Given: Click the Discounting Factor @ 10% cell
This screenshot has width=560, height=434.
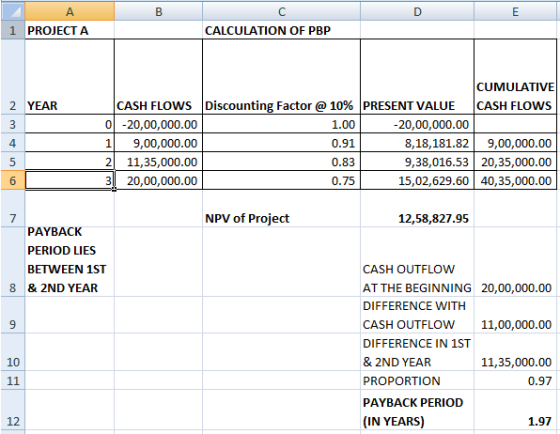Looking at the screenshot, I should 281,77.
